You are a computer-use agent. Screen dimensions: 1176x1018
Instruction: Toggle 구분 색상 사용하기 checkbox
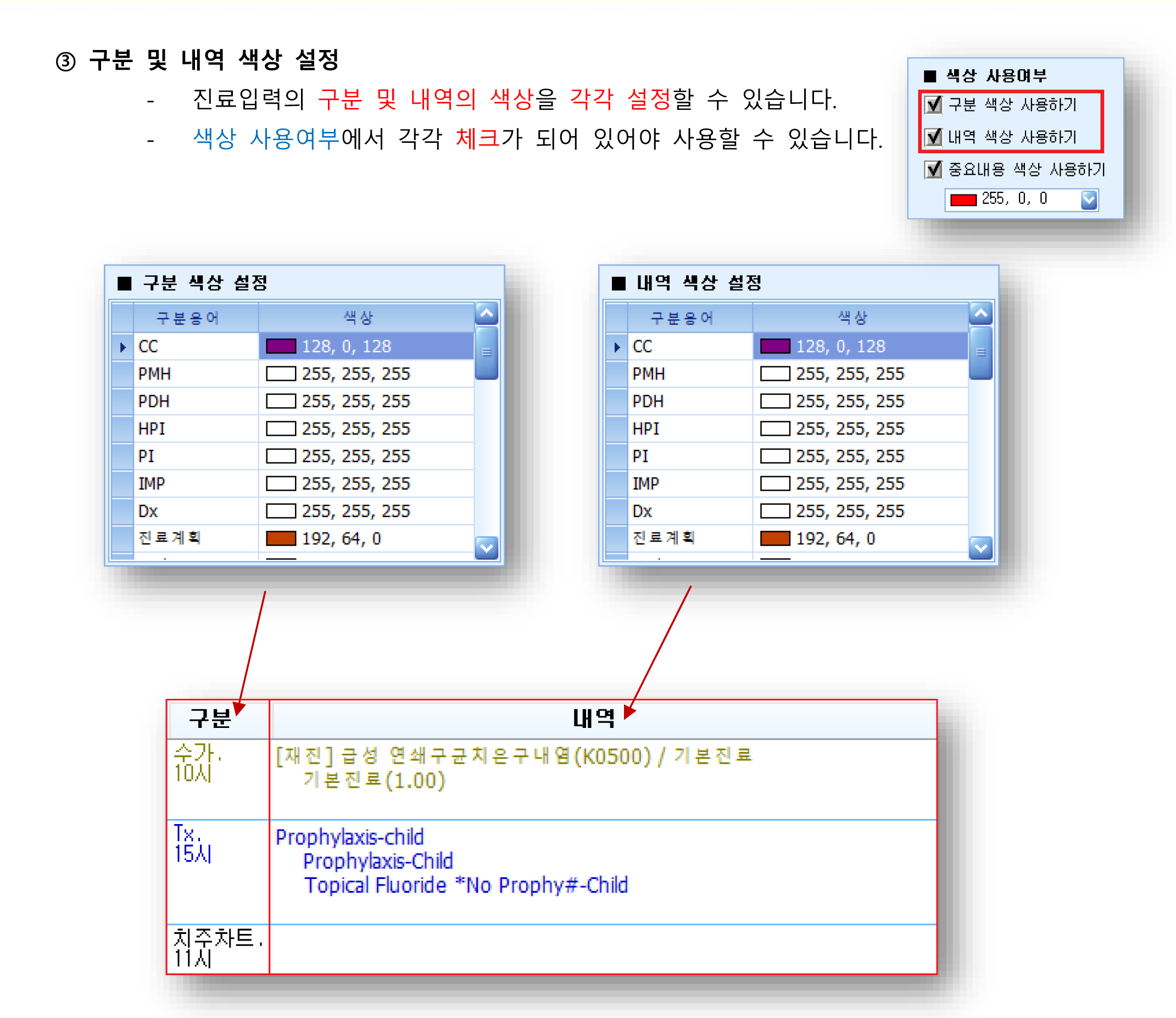tap(934, 104)
